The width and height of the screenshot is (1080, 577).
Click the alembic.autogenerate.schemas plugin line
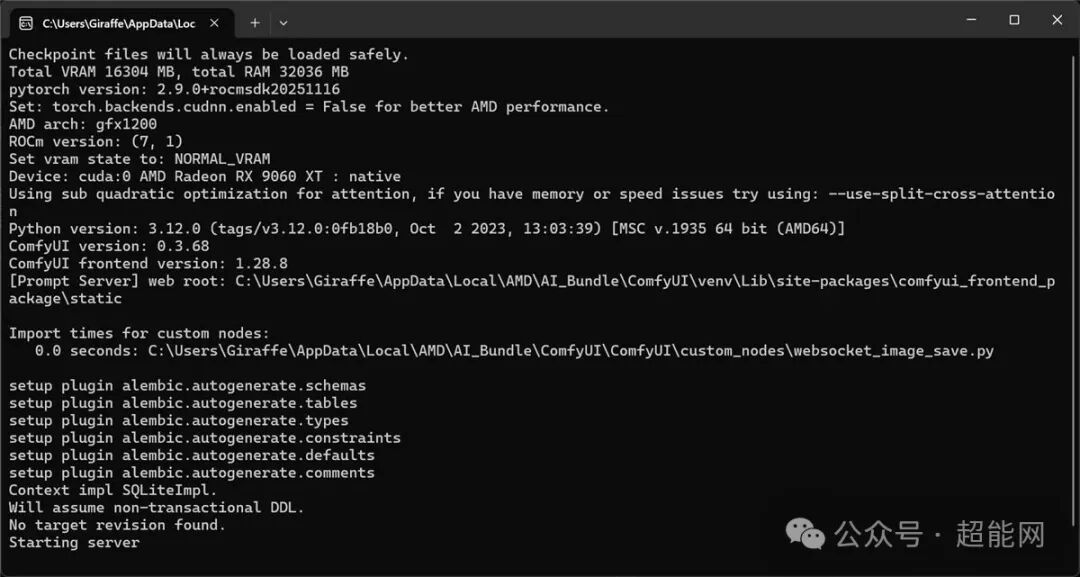tap(187, 385)
